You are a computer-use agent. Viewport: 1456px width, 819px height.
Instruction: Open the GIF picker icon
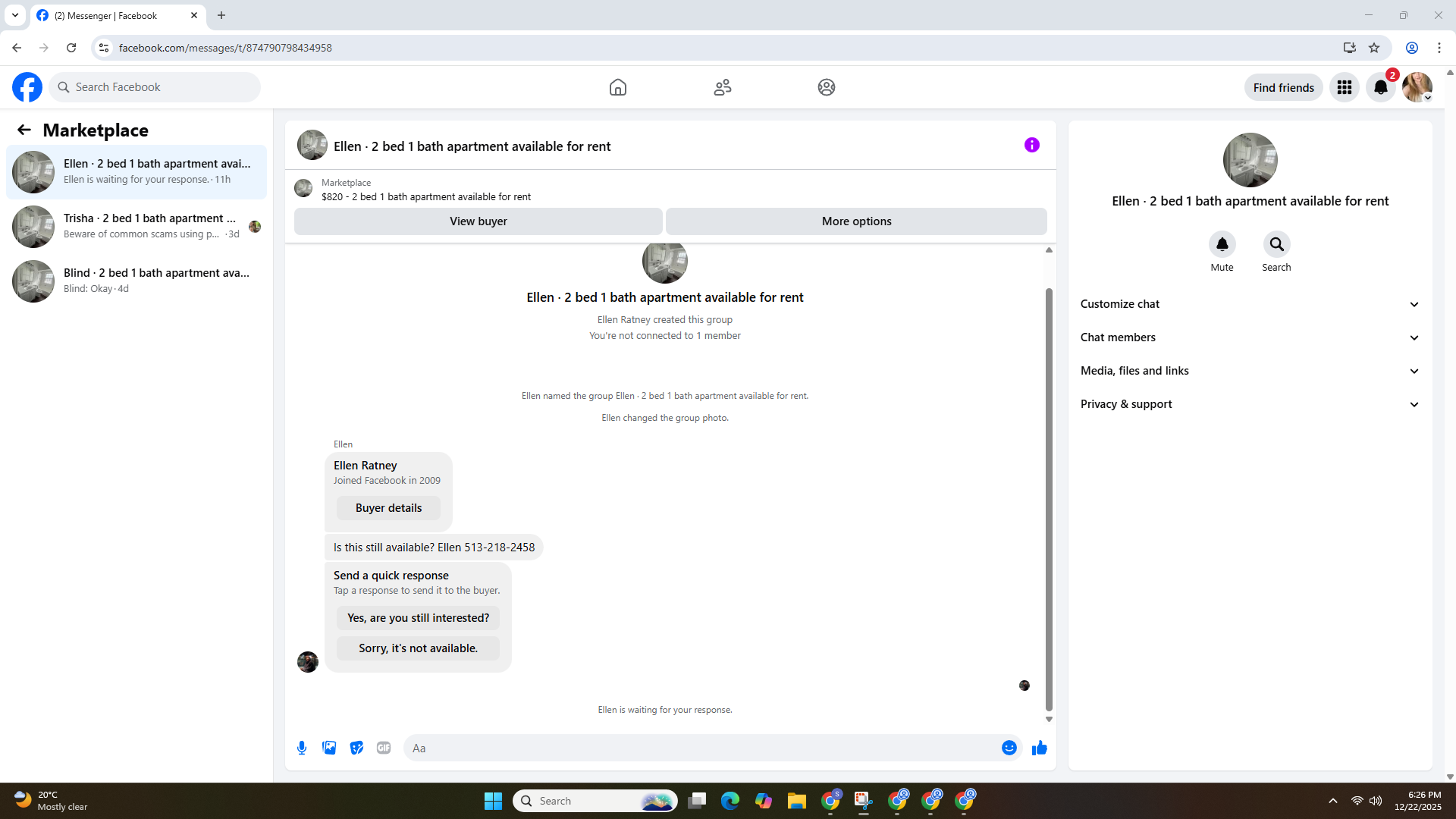[384, 748]
